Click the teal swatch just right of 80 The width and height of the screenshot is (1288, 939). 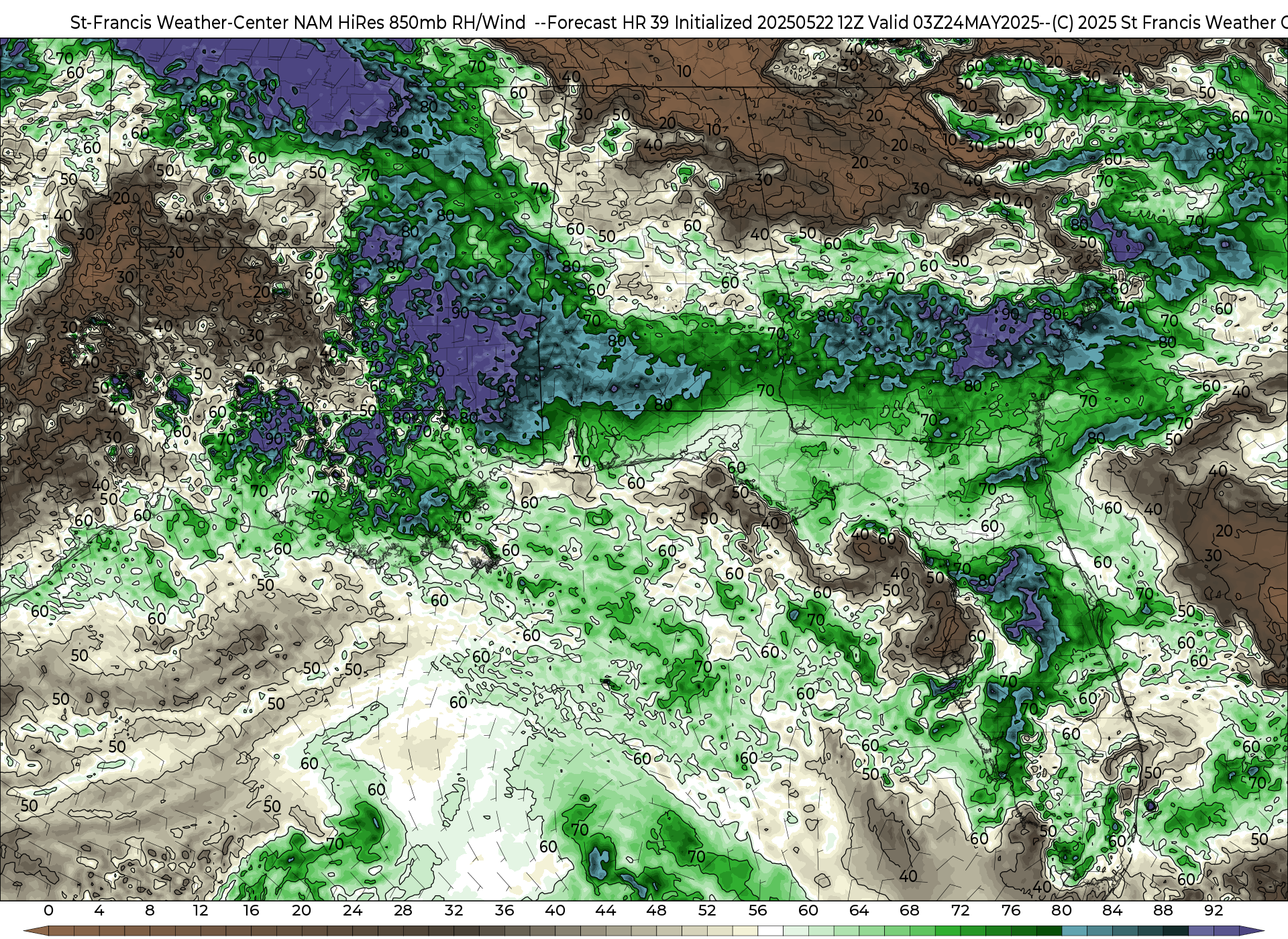1074,931
